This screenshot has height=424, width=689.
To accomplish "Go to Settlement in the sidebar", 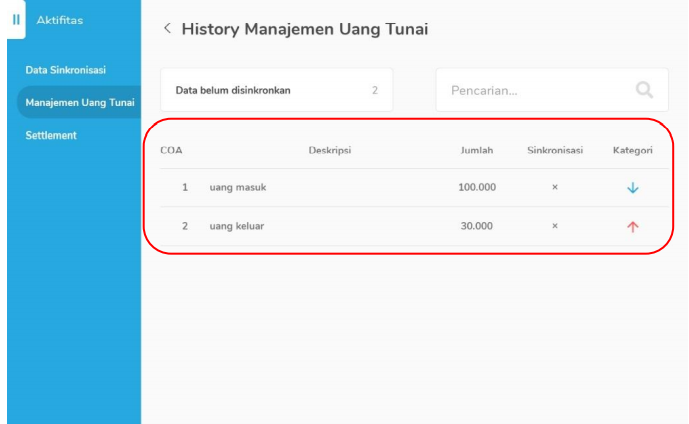I will pyautogui.click(x=51, y=135).
